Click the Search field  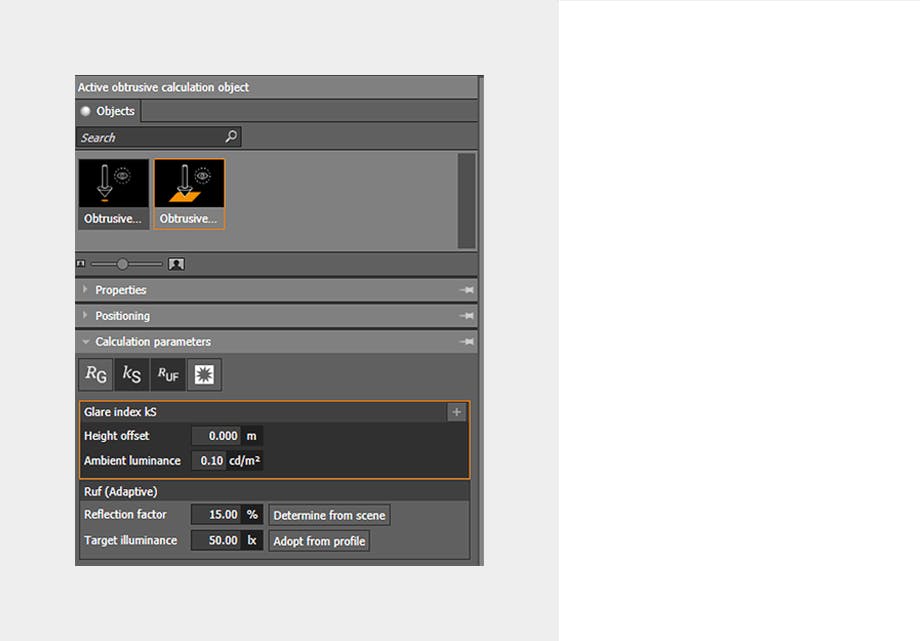(x=158, y=137)
